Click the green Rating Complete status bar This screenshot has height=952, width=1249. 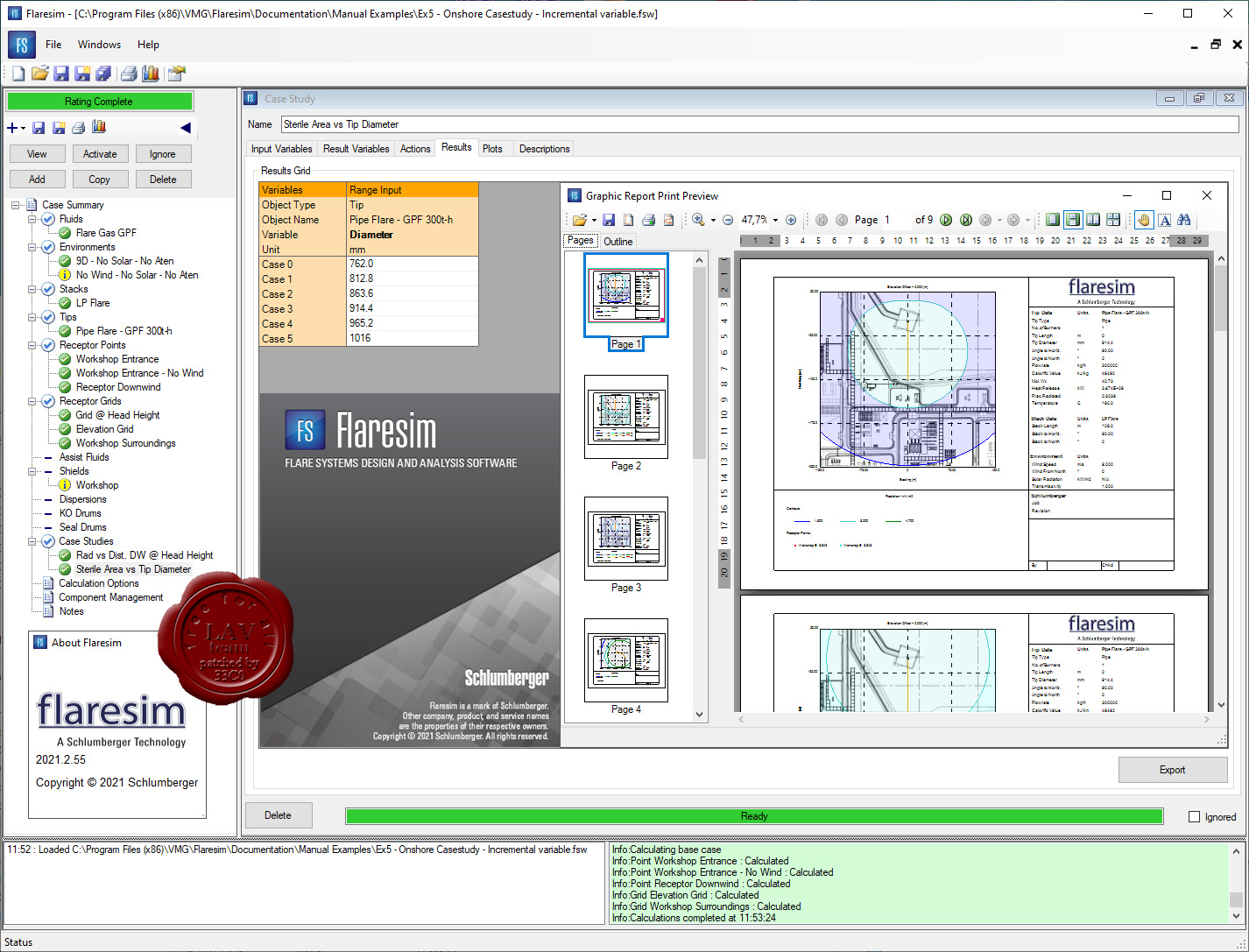point(99,102)
